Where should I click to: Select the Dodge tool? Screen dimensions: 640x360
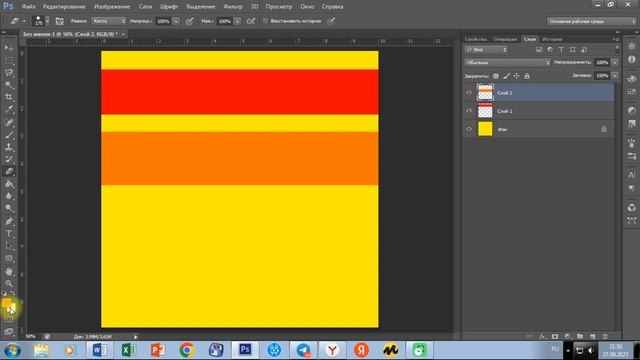pos(9,208)
